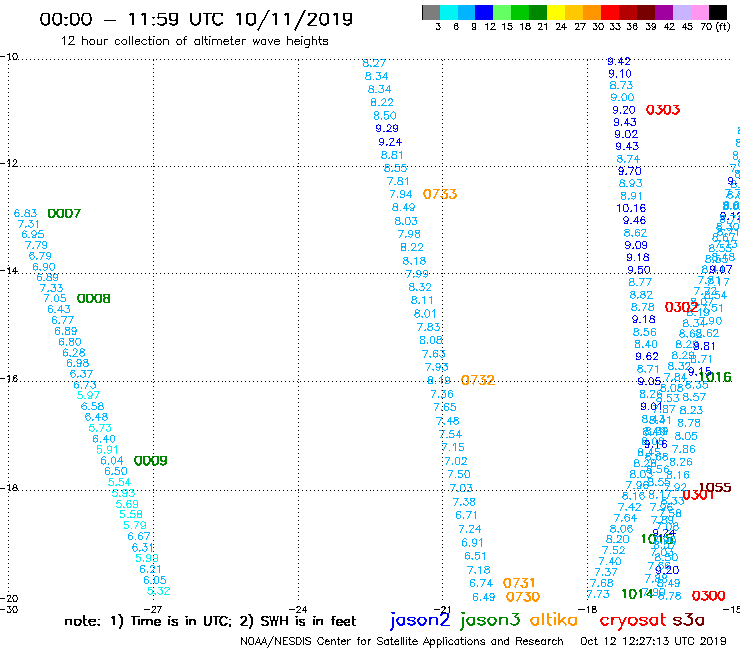Click the red time stamp '0303'
Screen dimensions: 740x650
(663, 110)
